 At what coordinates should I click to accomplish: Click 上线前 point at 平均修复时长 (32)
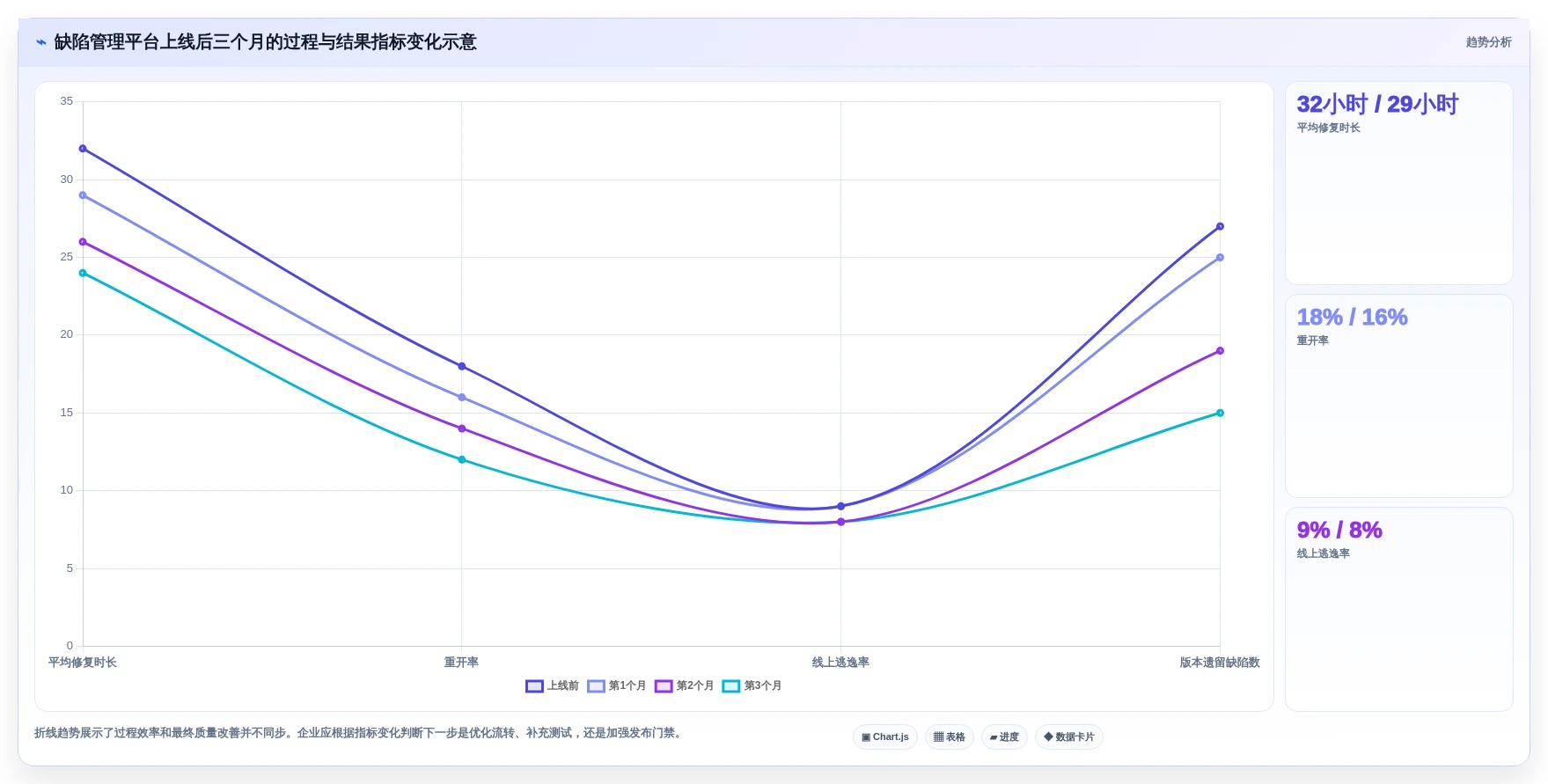click(83, 149)
